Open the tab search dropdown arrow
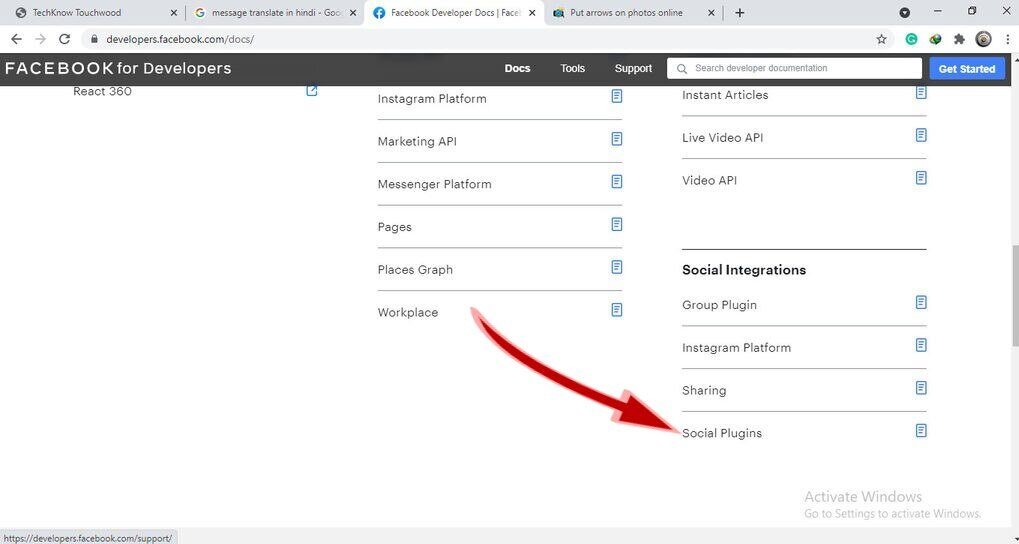This screenshot has width=1019, height=544. pyautogui.click(x=904, y=12)
